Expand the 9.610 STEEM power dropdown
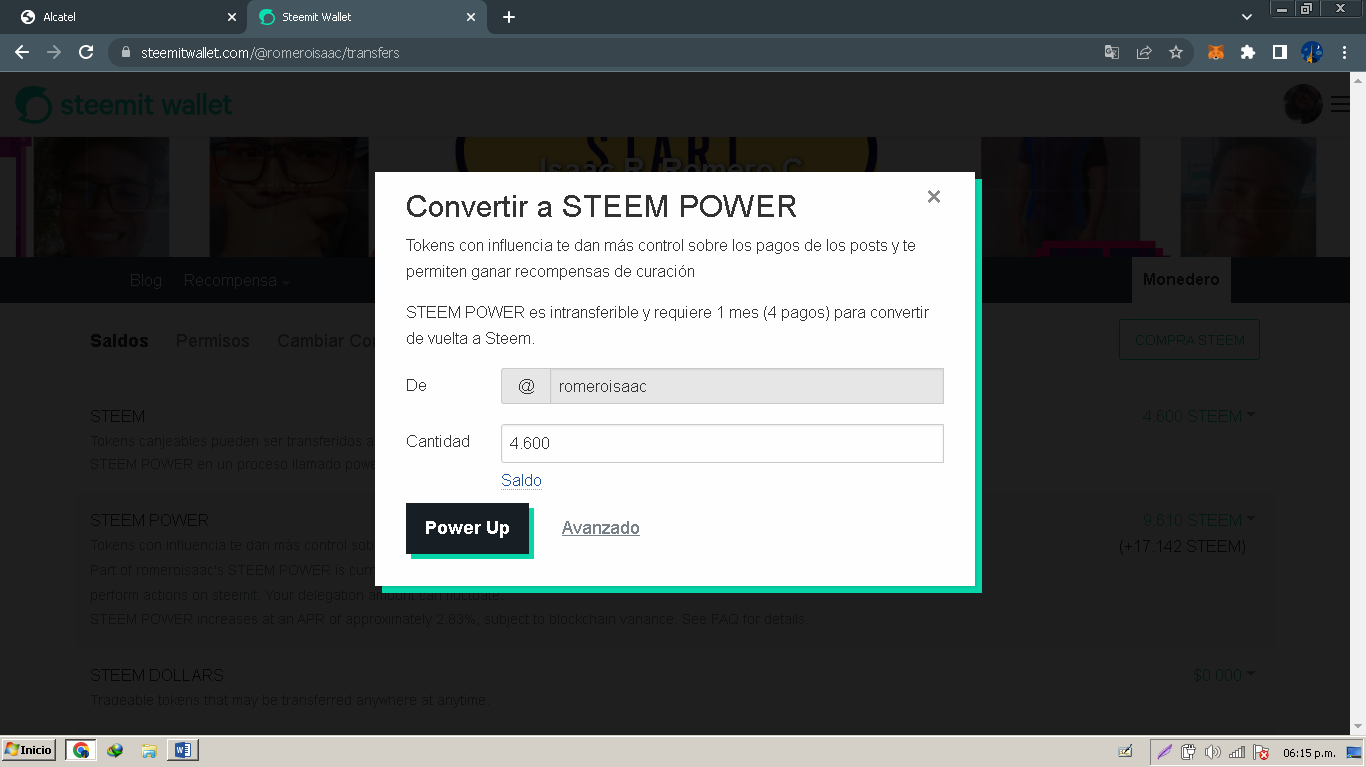The image size is (1366, 767). [x=1199, y=520]
